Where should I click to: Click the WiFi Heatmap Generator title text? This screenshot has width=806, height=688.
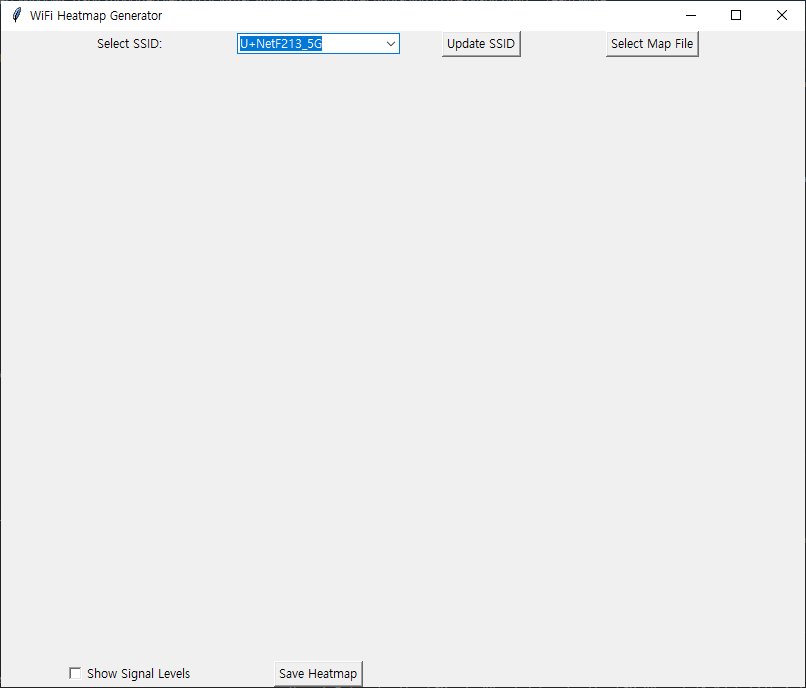point(96,16)
